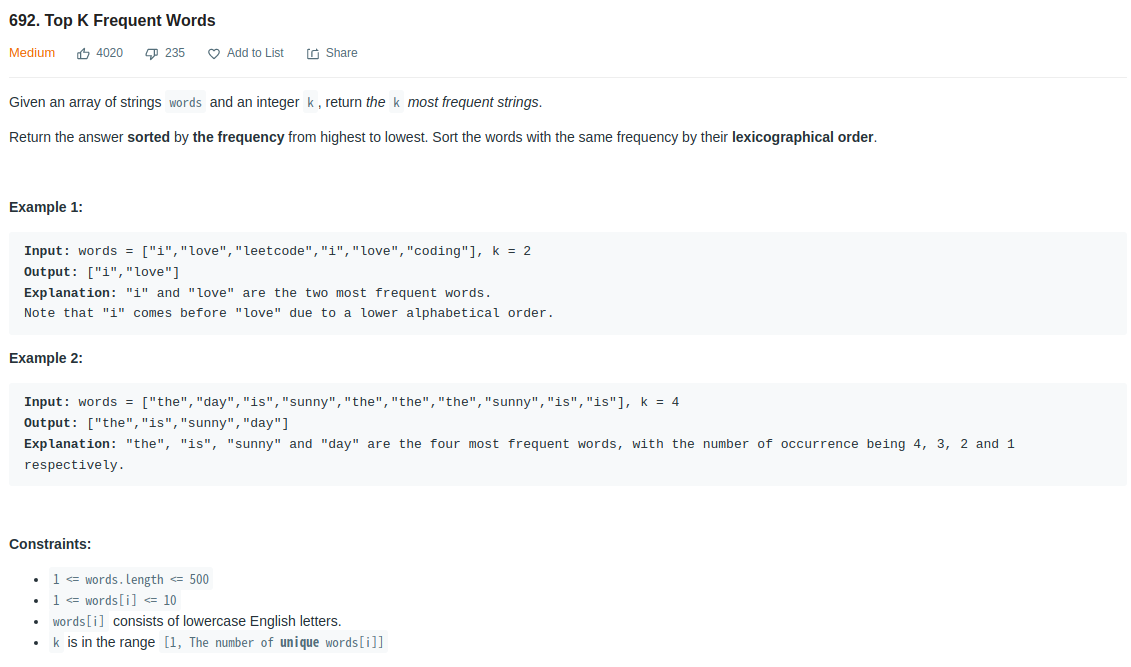The height and width of the screenshot is (667, 1131).
Task: Click the inline code word 'words' in description
Action: click(185, 102)
